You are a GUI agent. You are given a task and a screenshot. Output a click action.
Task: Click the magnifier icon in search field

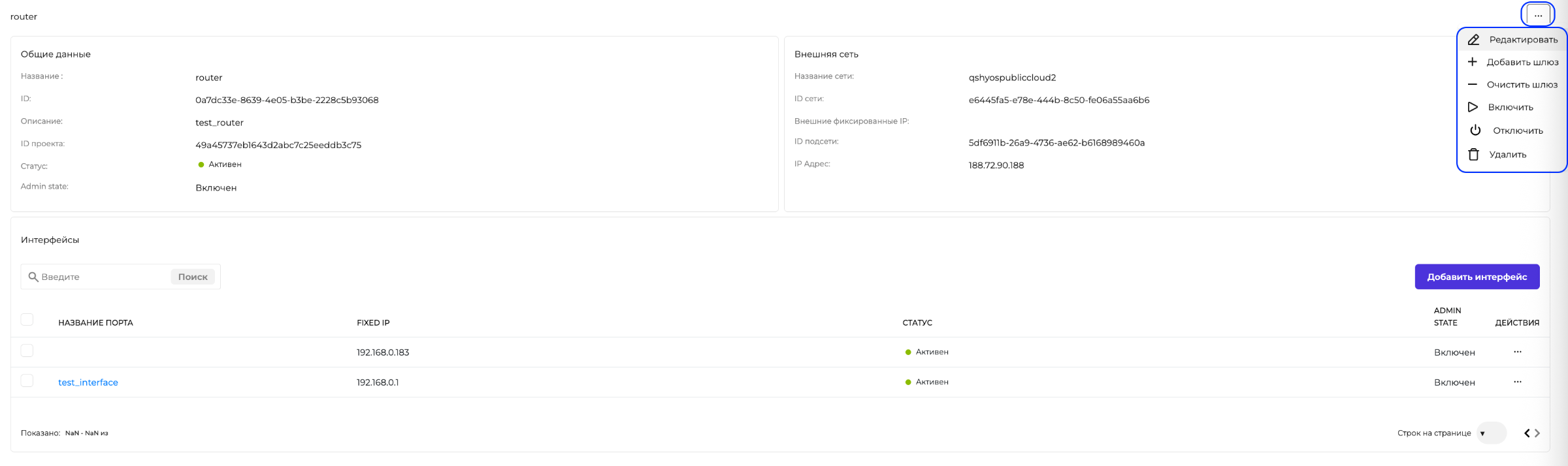(x=33, y=277)
